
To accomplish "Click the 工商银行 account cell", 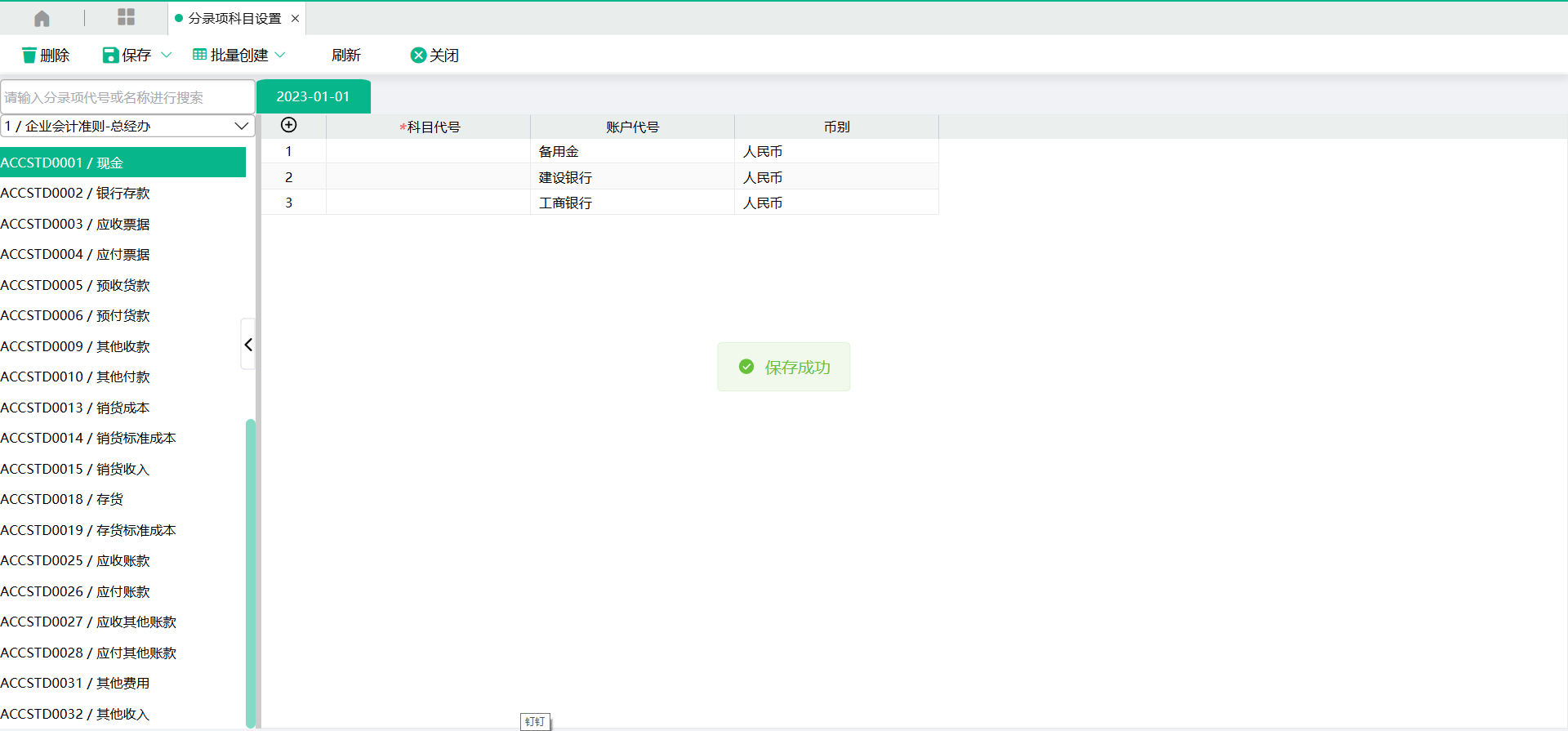I will (x=633, y=203).
